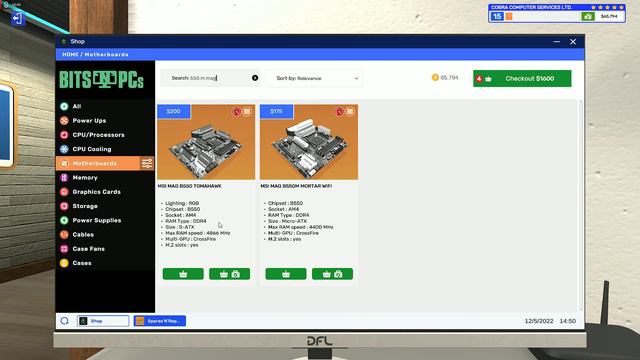Switch to Spares'N'Rep taskbar app
This screenshot has width=640, height=360.
[x=160, y=321]
